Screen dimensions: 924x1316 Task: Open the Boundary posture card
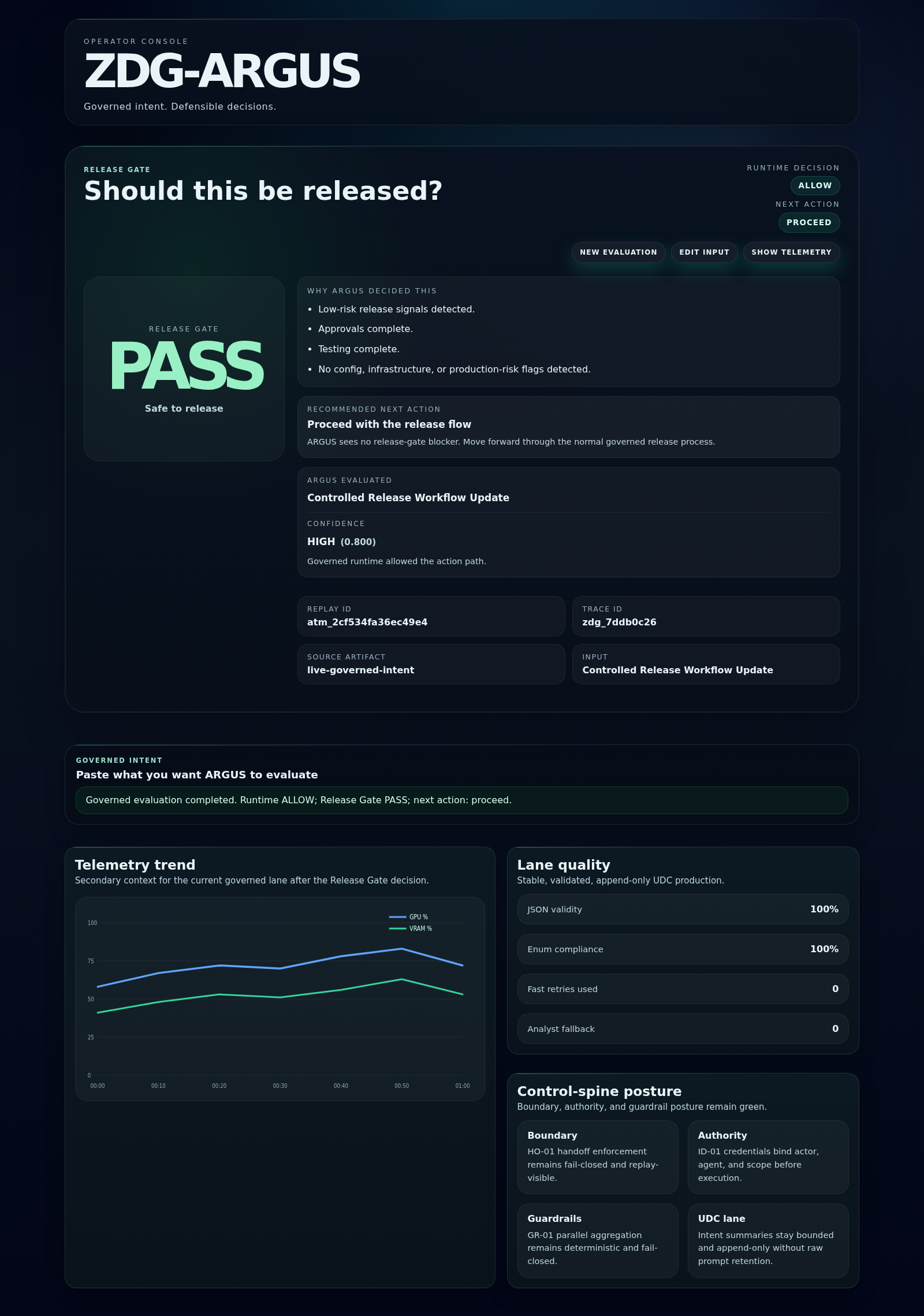[598, 1157]
